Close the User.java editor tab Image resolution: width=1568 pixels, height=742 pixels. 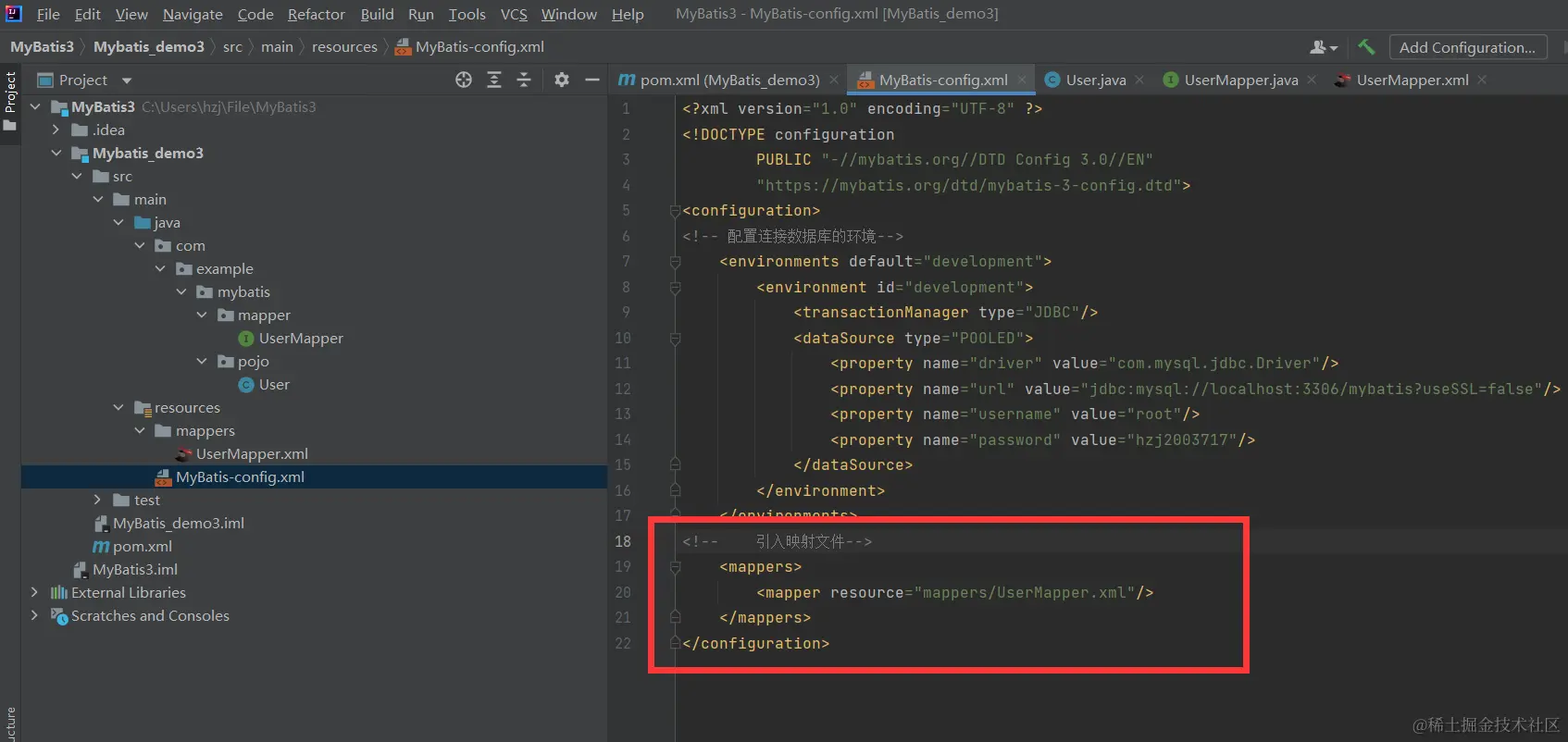1139,80
